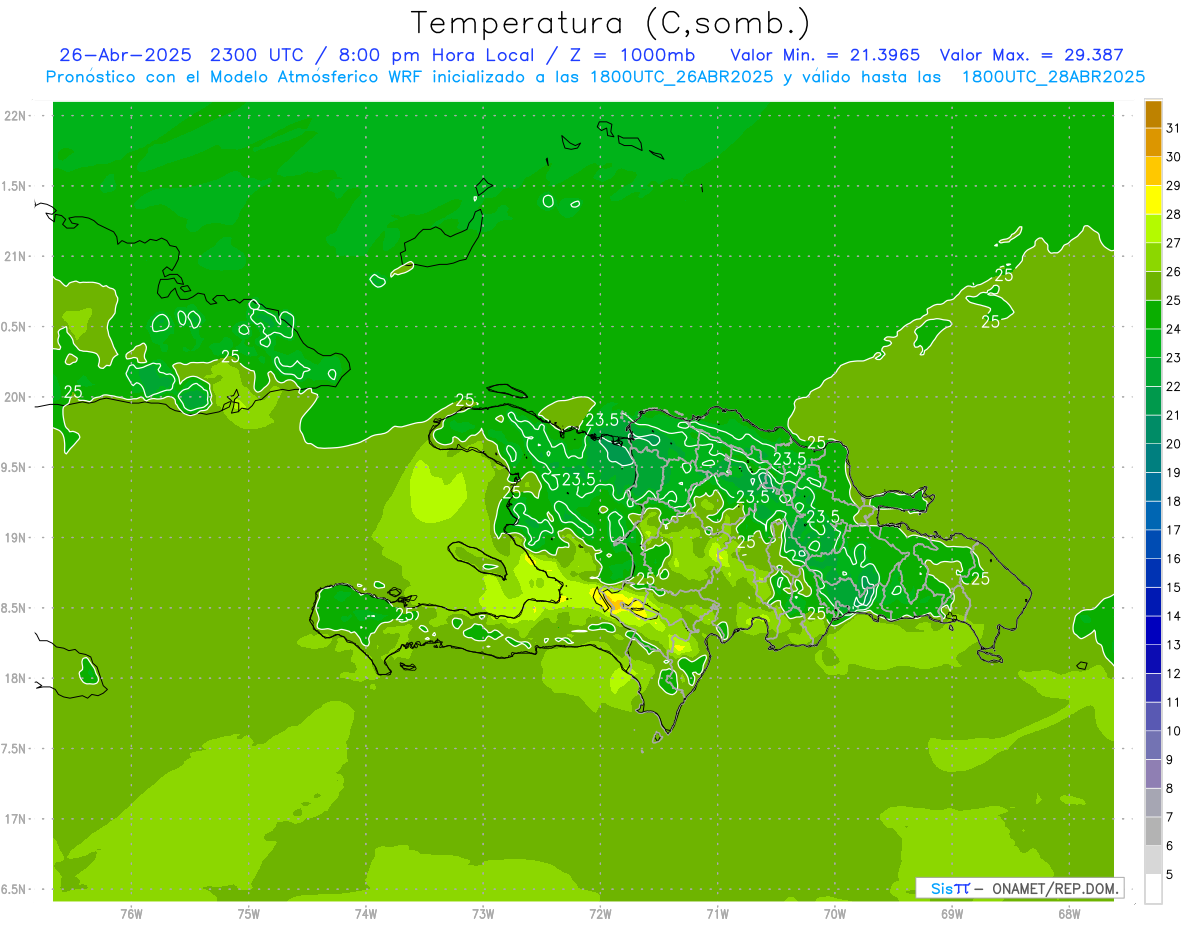
Task: Click the legend value '18'
Action: point(1173,502)
